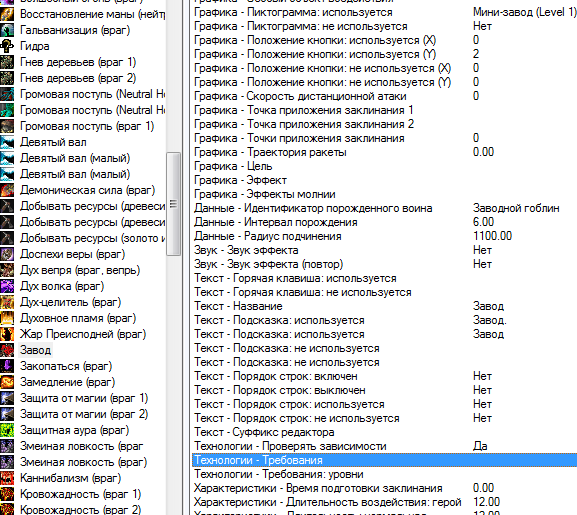Select Данные - Идентификатор порожденного воина row

(385, 208)
